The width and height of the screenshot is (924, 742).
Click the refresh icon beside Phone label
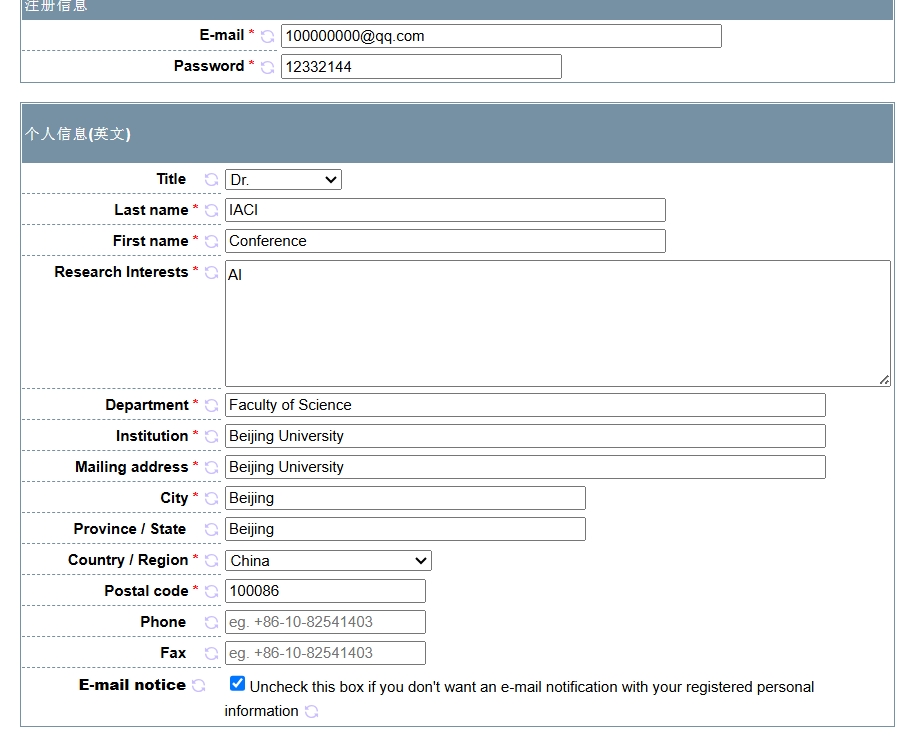[x=212, y=622]
